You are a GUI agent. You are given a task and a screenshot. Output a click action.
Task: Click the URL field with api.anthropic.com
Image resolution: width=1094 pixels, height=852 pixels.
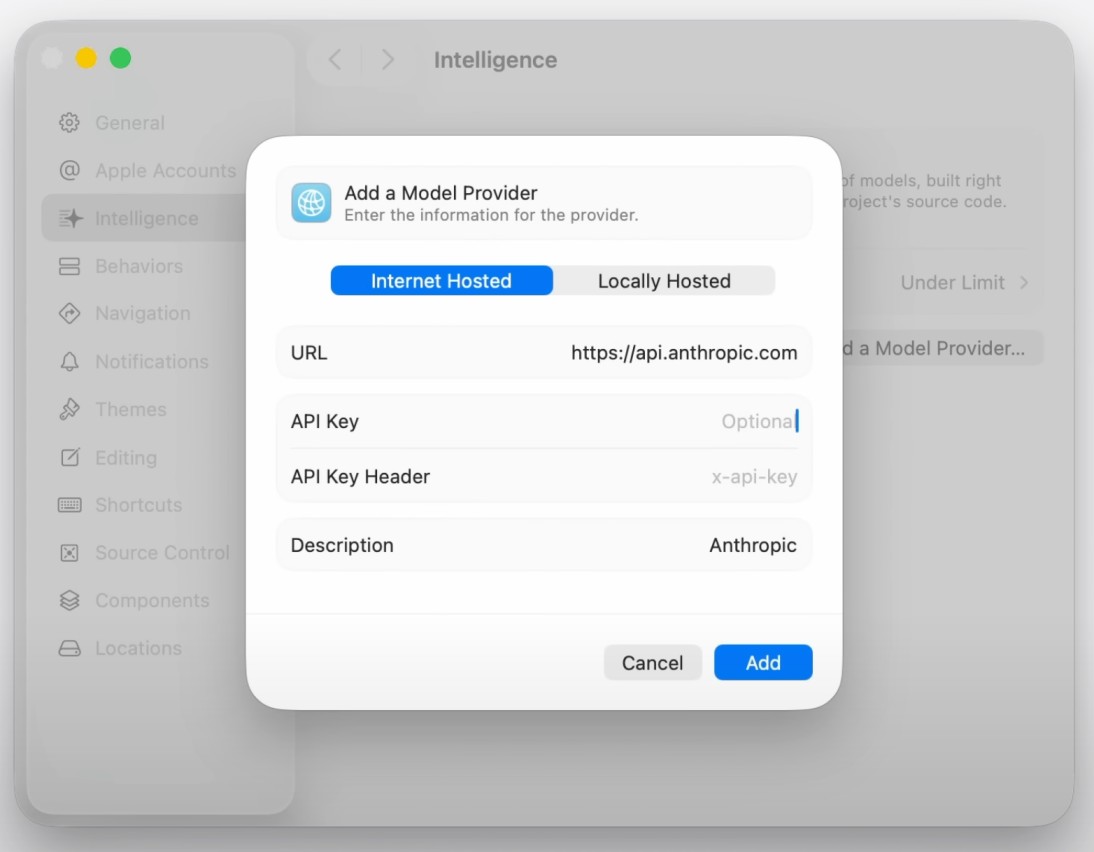pos(544,352)
